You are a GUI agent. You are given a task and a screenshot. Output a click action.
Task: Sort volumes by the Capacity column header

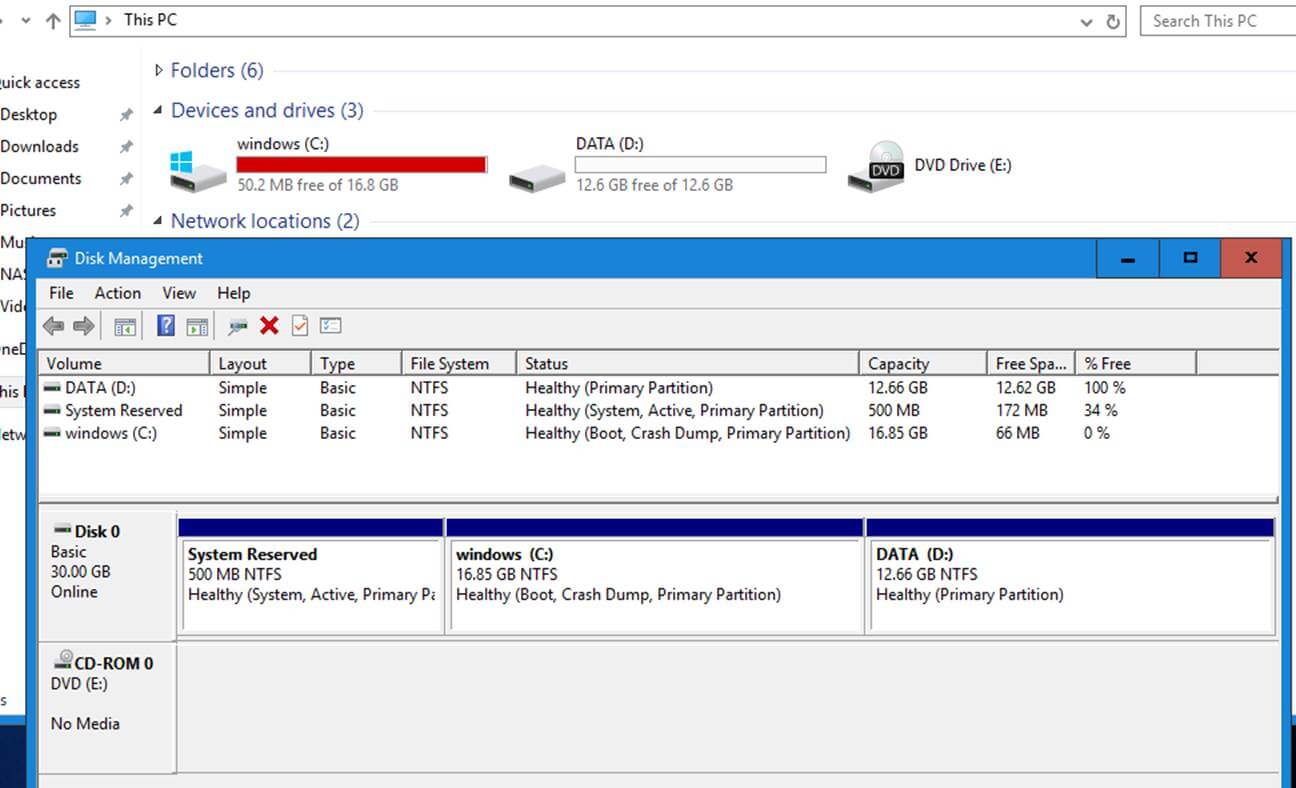[x=898, y=364]
